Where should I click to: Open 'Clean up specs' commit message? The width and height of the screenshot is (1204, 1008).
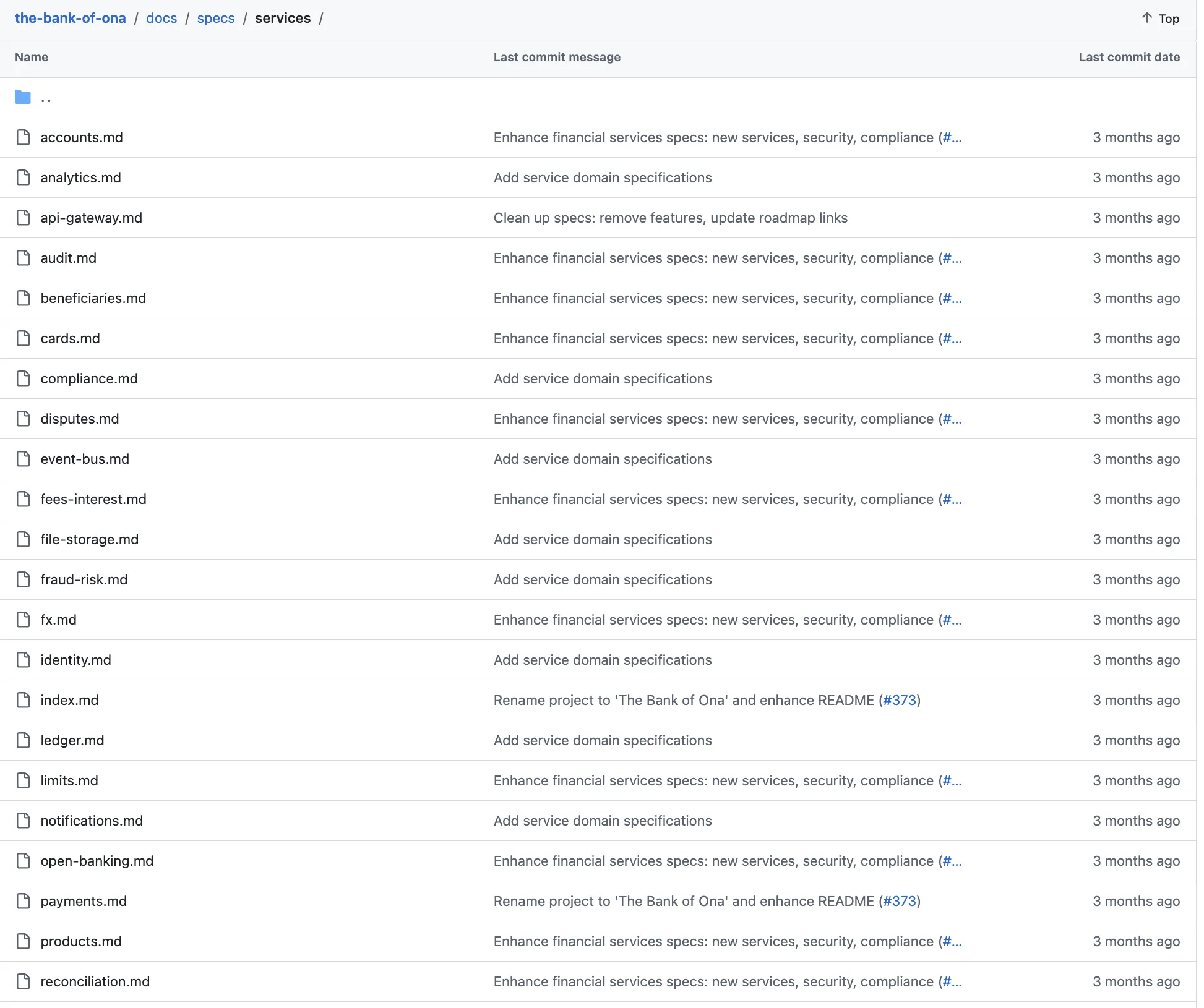[x=670, y=218]
